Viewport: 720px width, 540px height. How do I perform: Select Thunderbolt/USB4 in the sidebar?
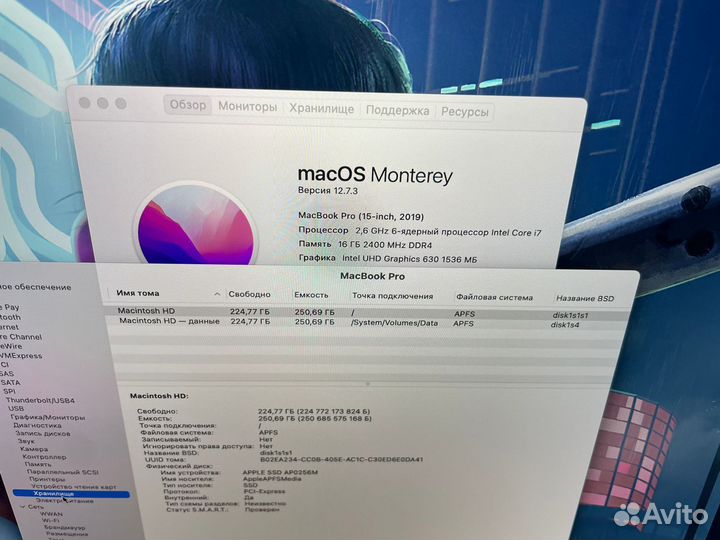pyautogui.click(x=40, y=400)
